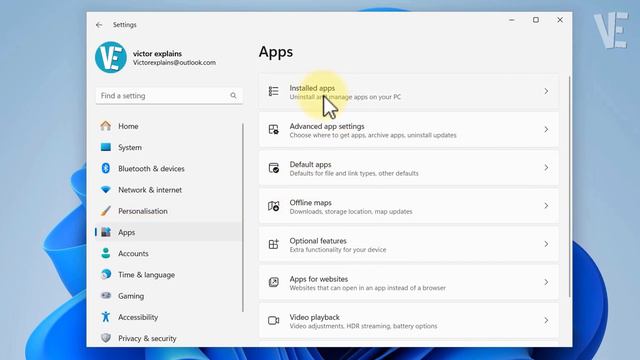Viewport: 640px width, 360px height.
Task: Minimize the Settings window
Action: tap(511, 20)
